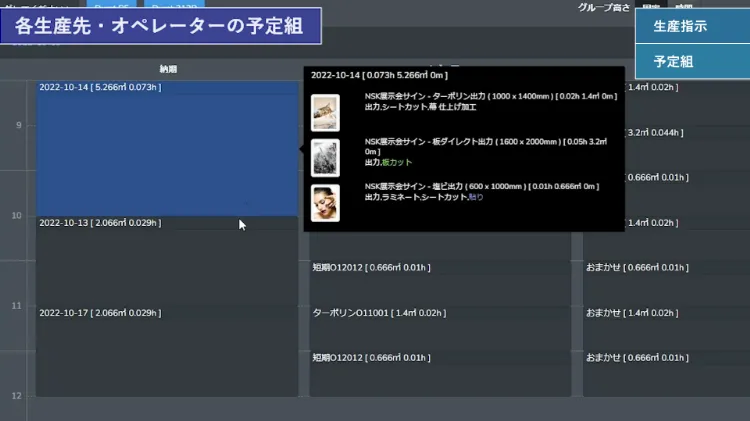This screenshot has width=750, height=421.
Task: Click the tooltip header 2022-10-14 summary line
Action: (x=379, y=75)
